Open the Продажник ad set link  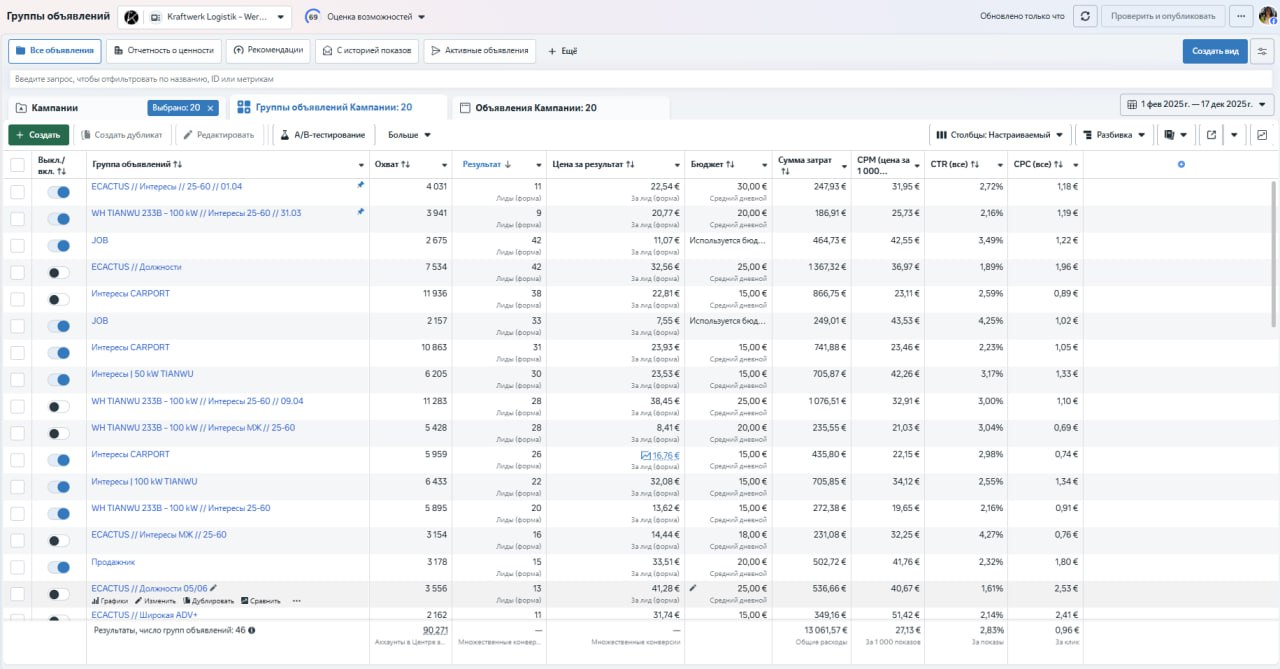tap(113, 562)
